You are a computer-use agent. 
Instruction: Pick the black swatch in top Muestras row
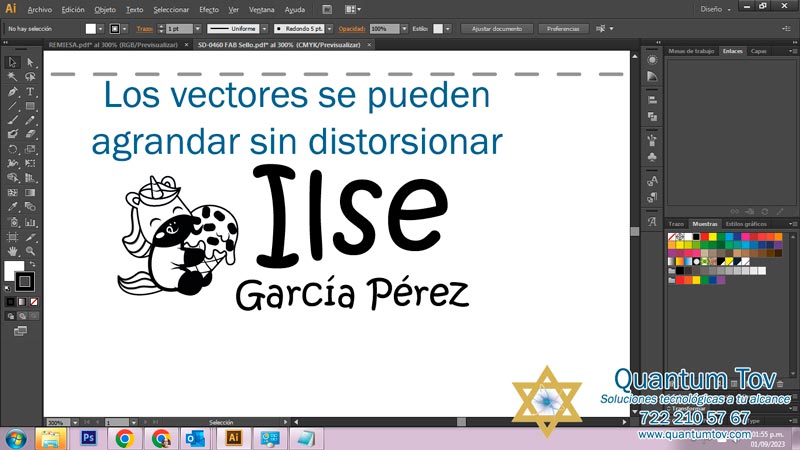tap(696, 237)
